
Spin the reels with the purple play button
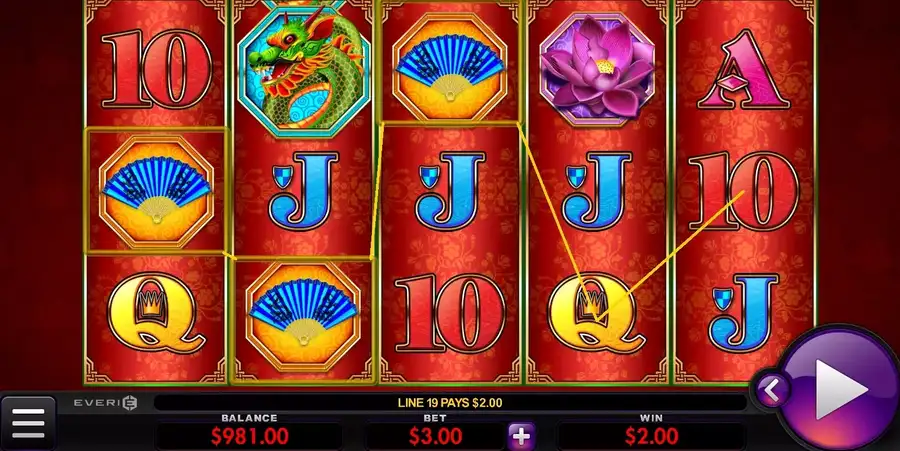[841, 388]
